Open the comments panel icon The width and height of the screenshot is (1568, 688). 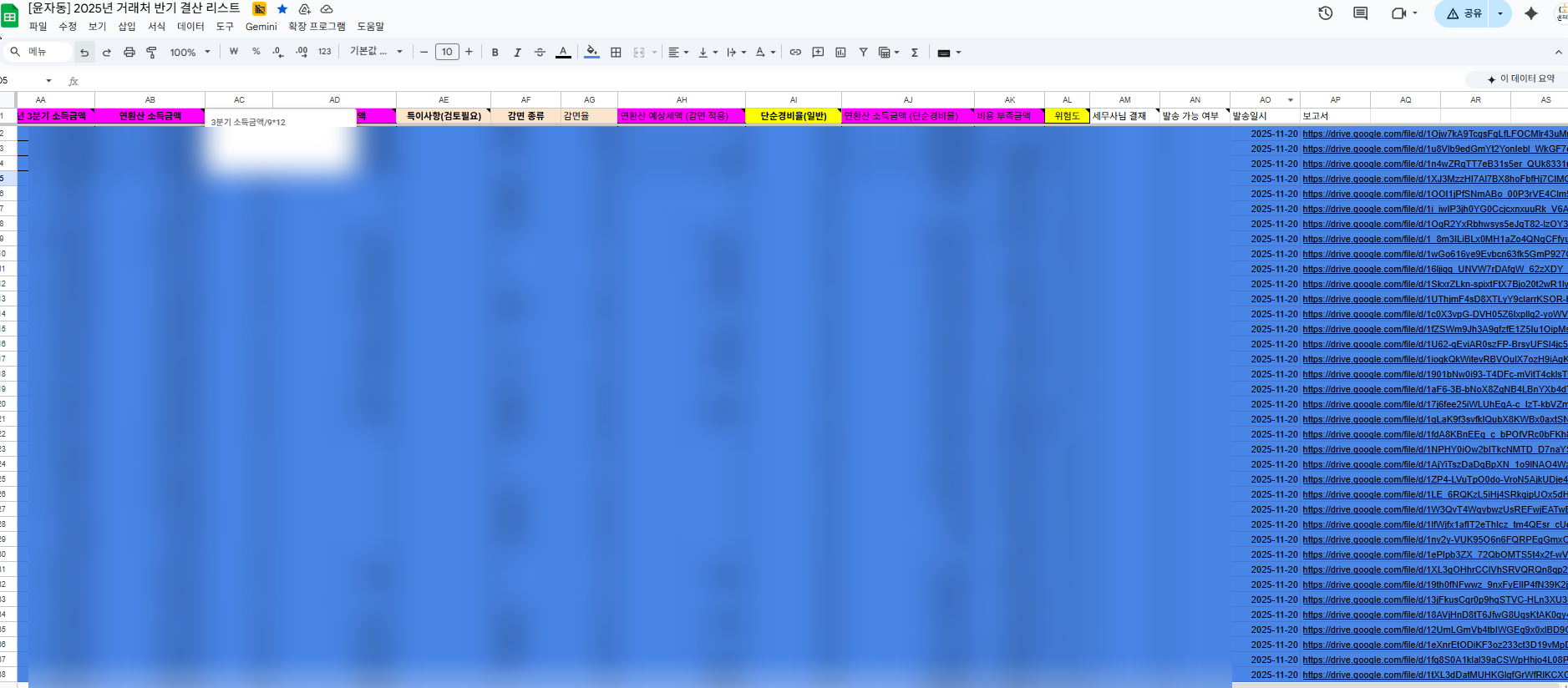(1360, 13)
